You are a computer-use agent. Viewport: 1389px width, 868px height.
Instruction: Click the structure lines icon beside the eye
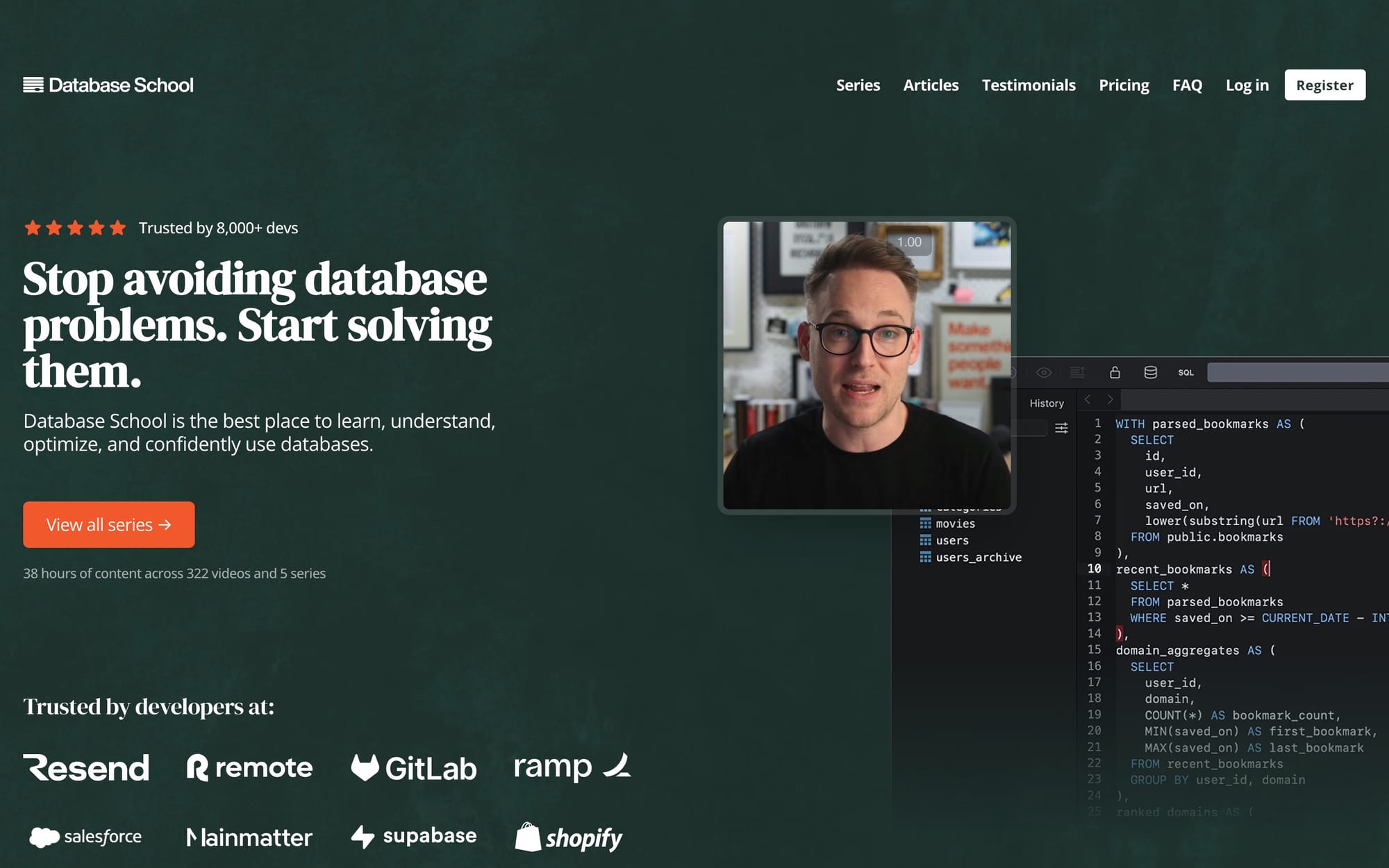tap(1077, 372)
